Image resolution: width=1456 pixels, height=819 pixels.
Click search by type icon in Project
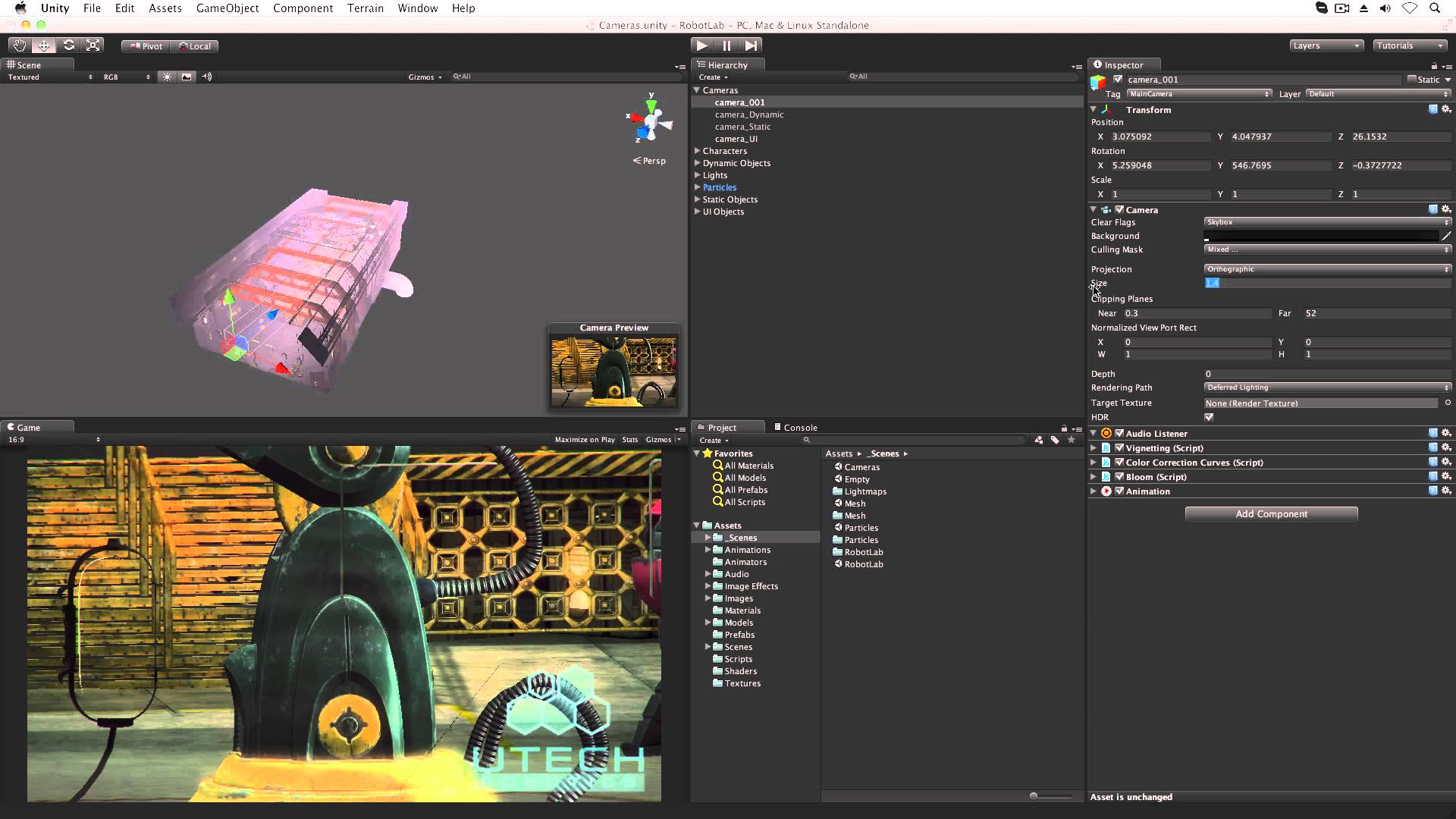point(1038,440)
